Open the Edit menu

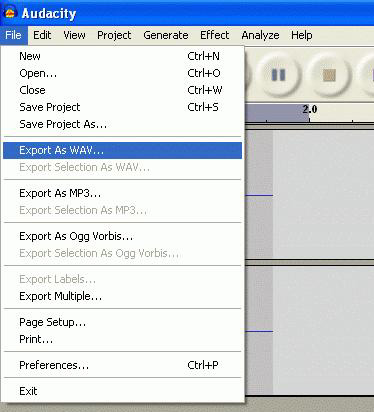[42, 35]
